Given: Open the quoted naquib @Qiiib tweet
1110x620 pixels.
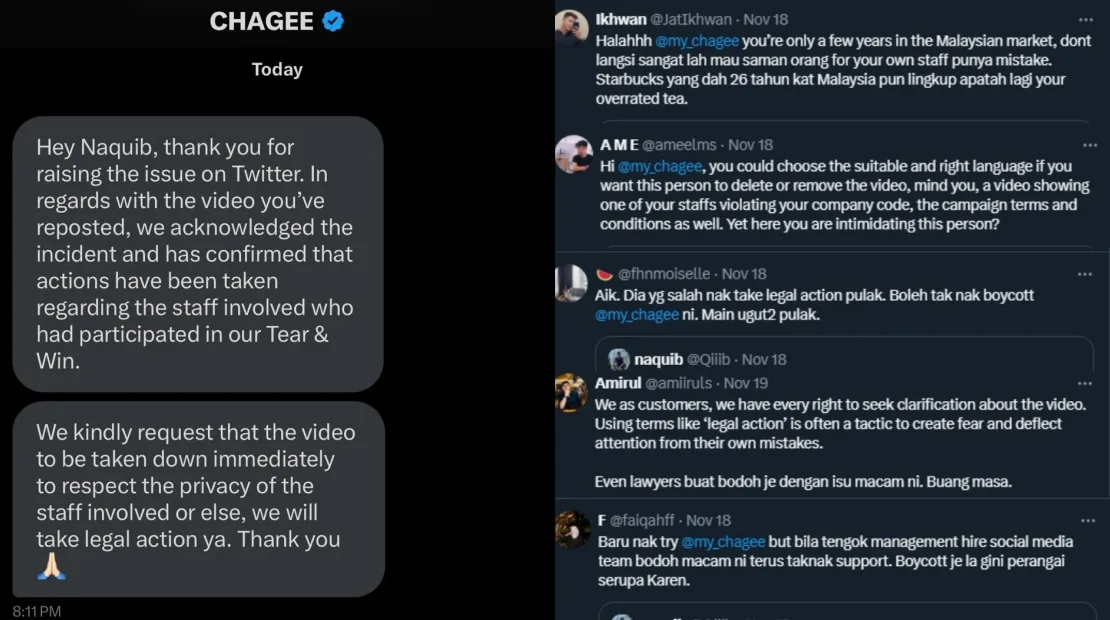Looking at the screenshot, I should click(x=843, y=357).
